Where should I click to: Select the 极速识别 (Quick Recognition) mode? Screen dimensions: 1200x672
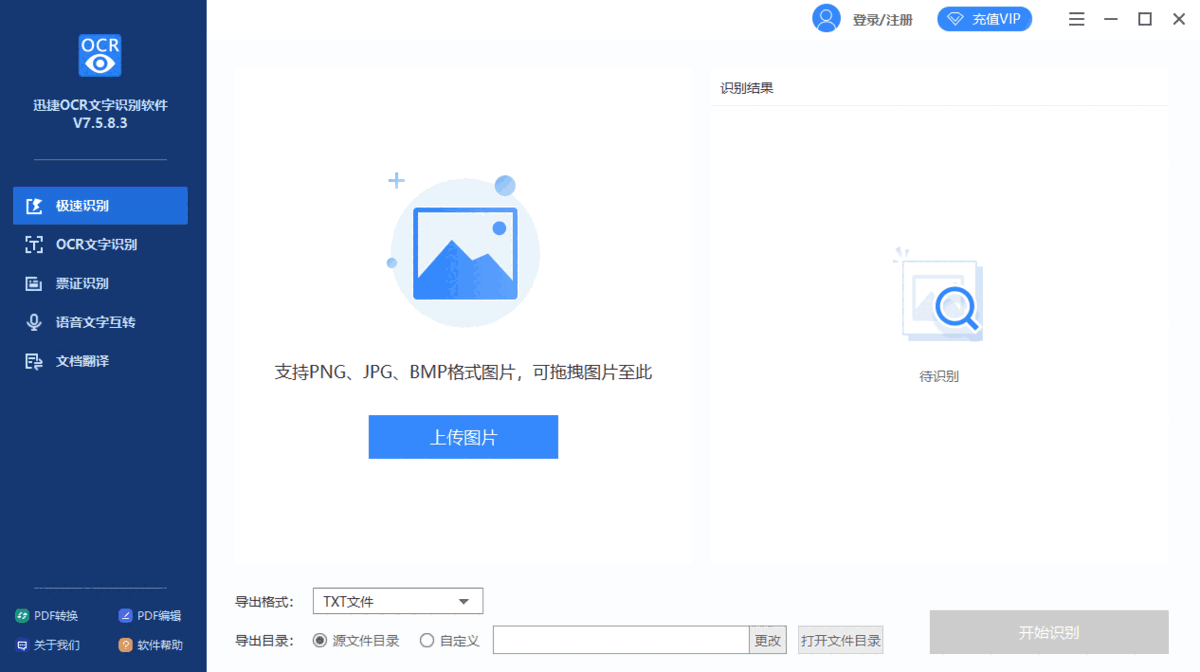[x=100, y=205]
